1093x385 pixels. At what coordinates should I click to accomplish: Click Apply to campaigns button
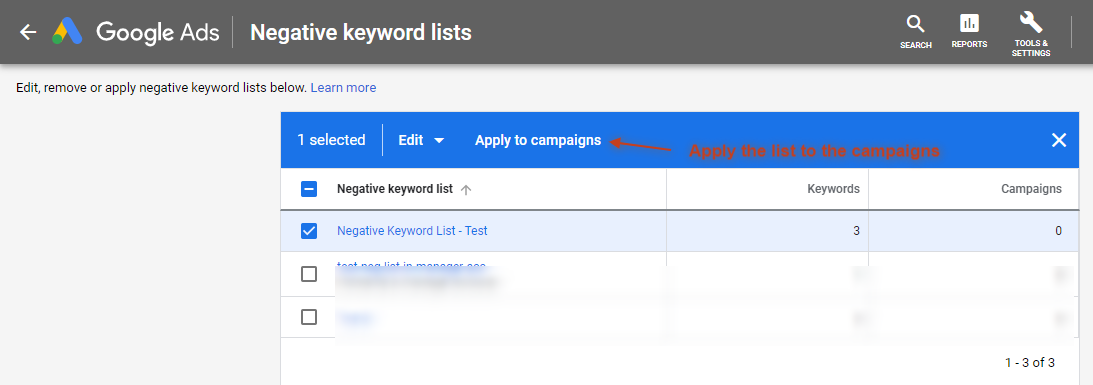pyautogui.click(x=537, y=140)
